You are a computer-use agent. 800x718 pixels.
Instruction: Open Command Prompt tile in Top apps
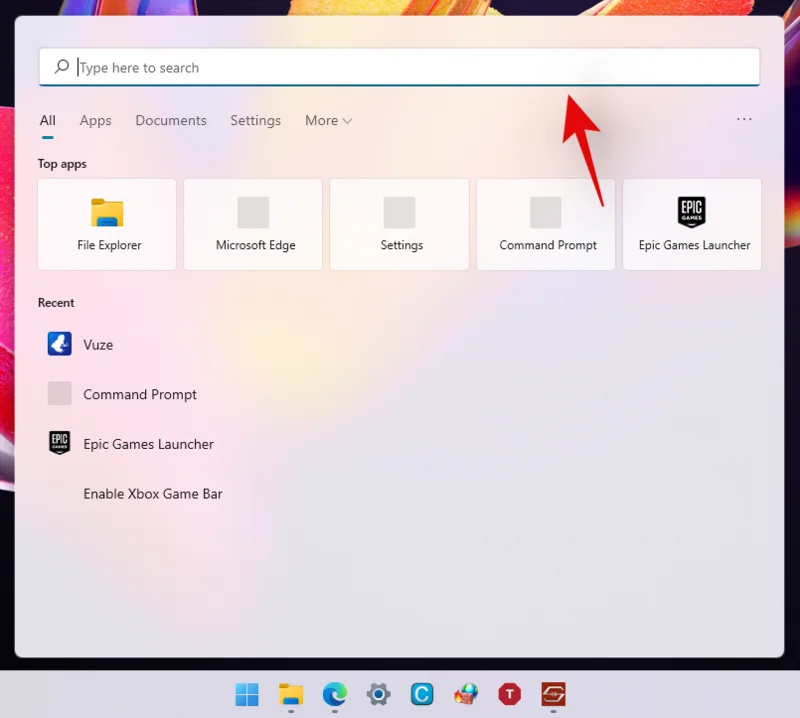tap(546, 224)
